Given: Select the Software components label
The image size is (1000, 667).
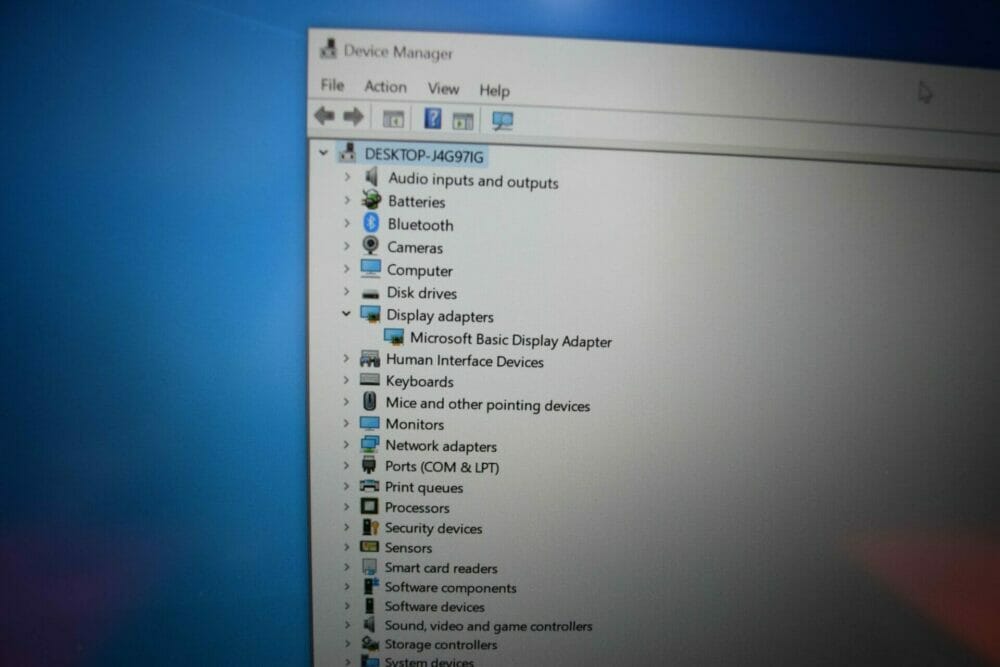Looking at the screenshot, I should [450, 587].
